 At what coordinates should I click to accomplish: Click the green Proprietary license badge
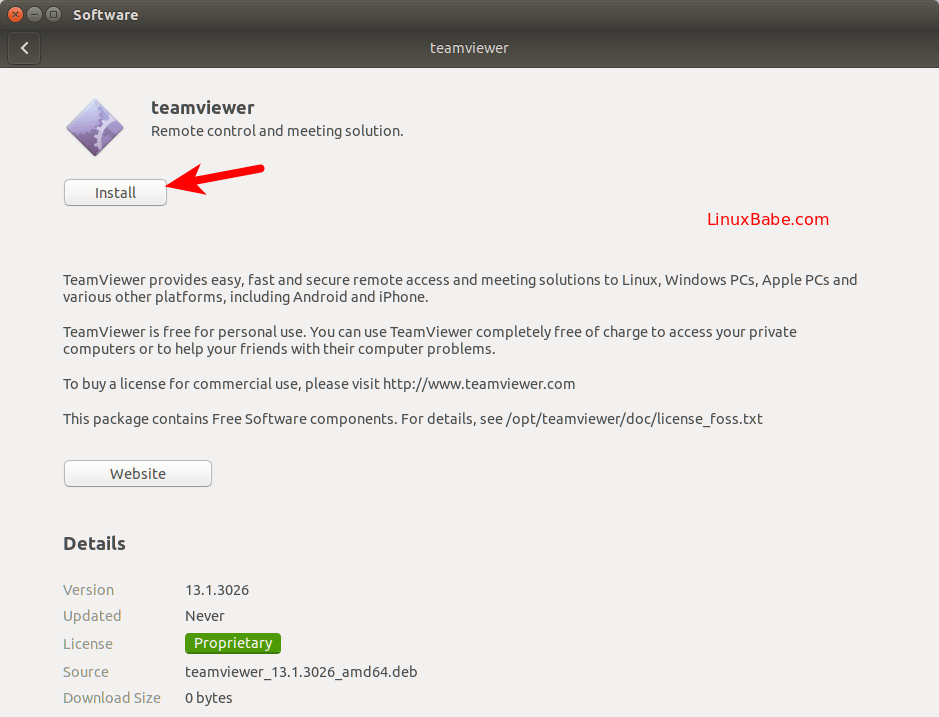point(233,643)
